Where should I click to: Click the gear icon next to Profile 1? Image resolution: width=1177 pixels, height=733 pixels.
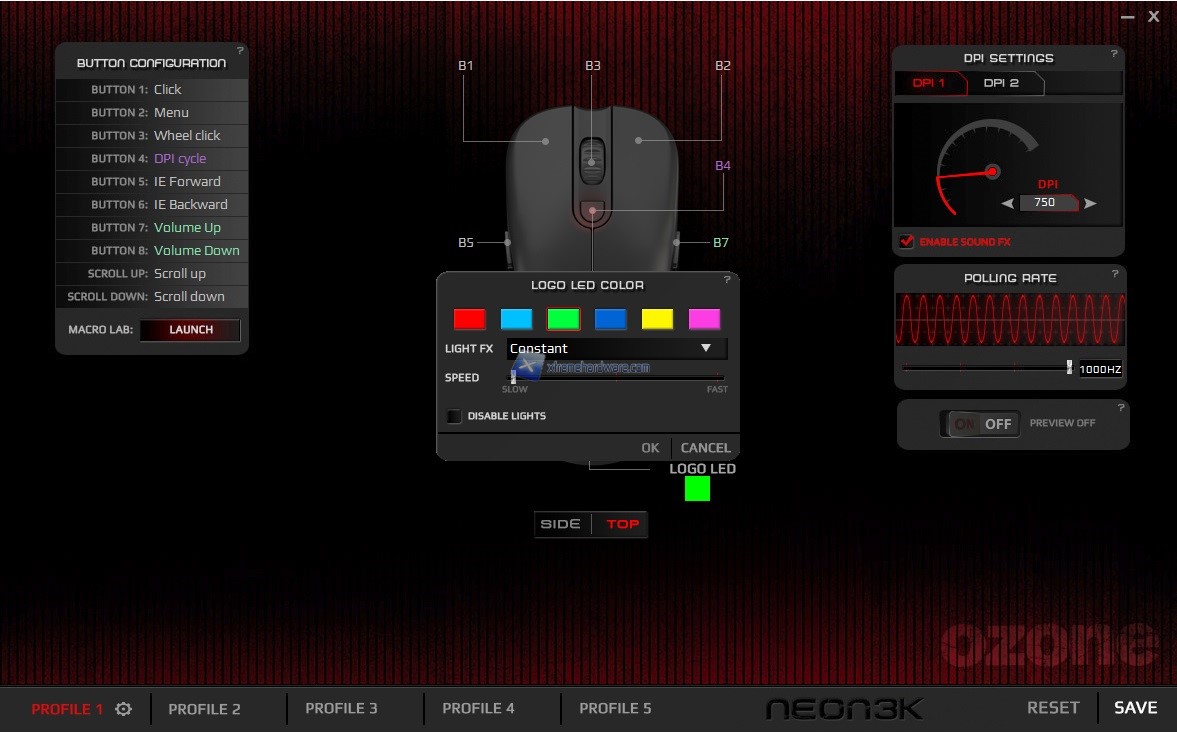pos(123,709)
